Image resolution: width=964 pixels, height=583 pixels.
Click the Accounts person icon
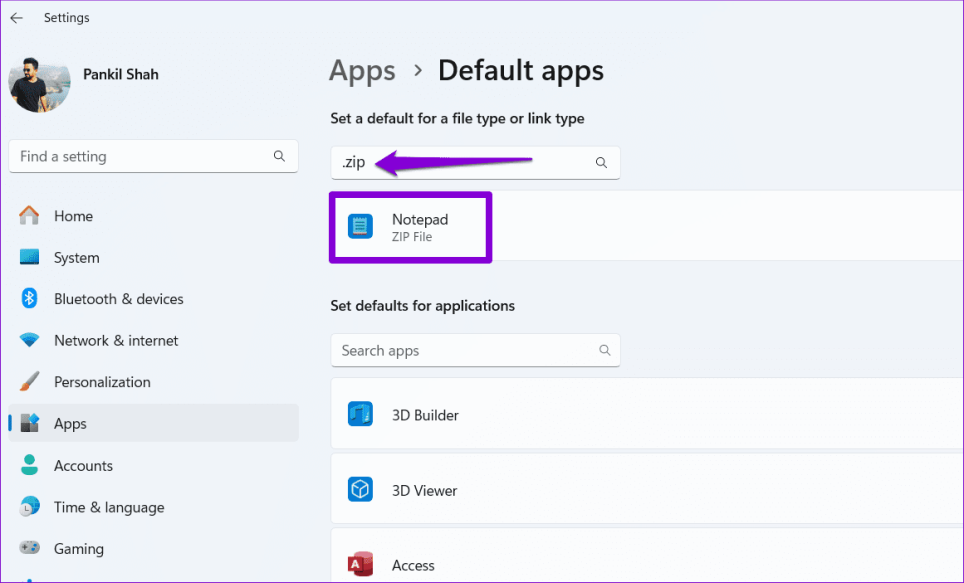pyautogui.click(x=27, y=465)
